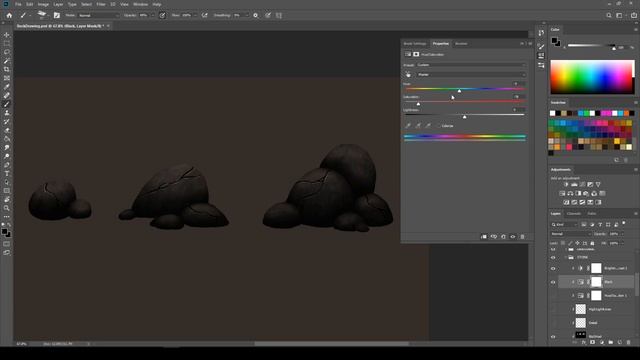
Task: Open the Layer menu
Action: (58, 4)
